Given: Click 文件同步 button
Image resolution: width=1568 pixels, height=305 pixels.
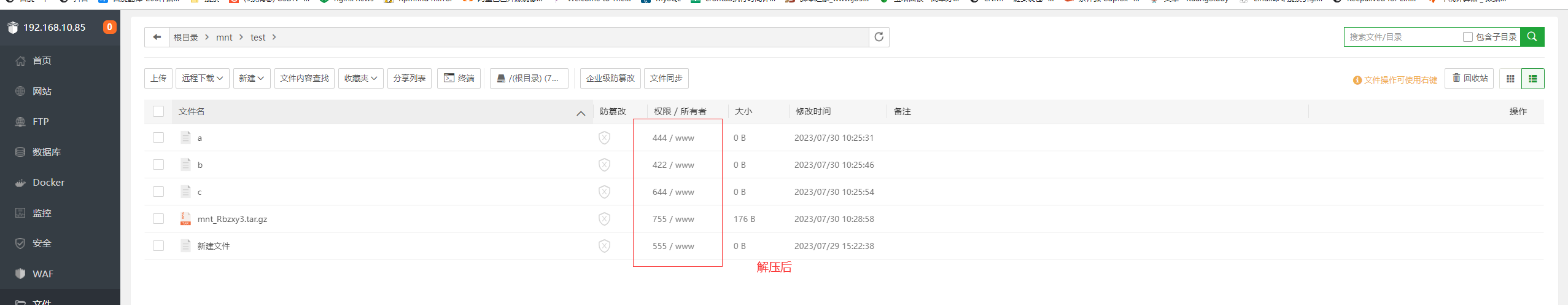Looking at the screenshot, I should click(x=666, y=78).
